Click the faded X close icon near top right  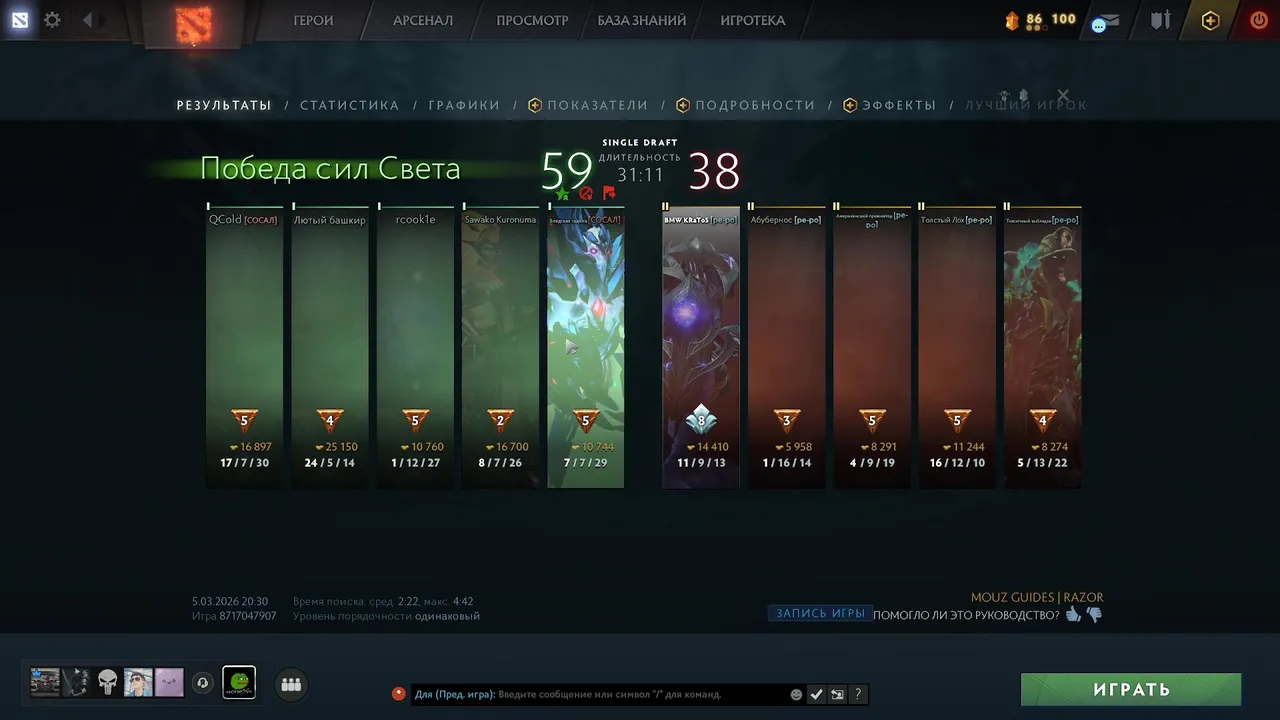click(x=1063, y=95)
